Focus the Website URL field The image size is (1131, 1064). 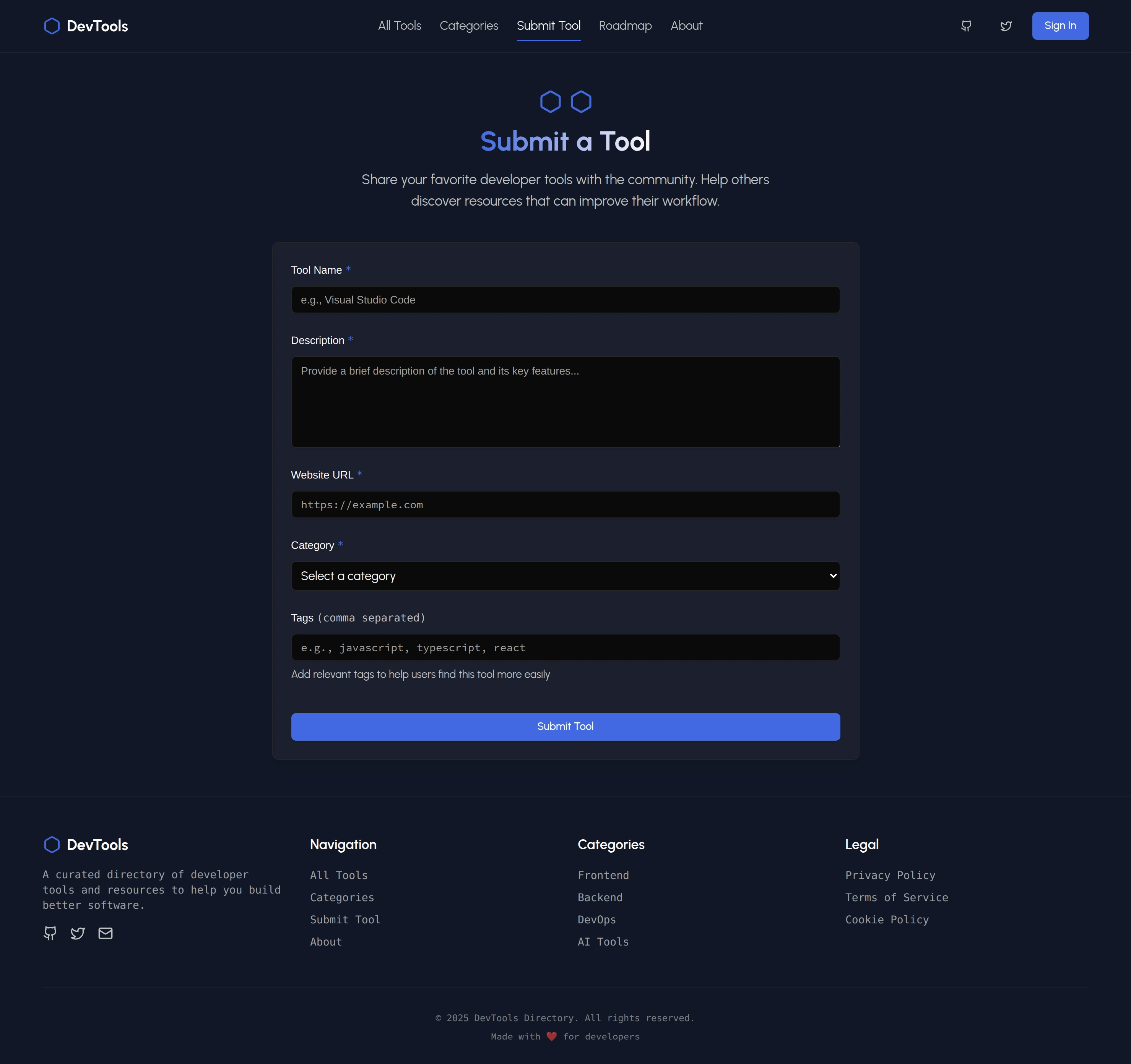click(565, 504)
